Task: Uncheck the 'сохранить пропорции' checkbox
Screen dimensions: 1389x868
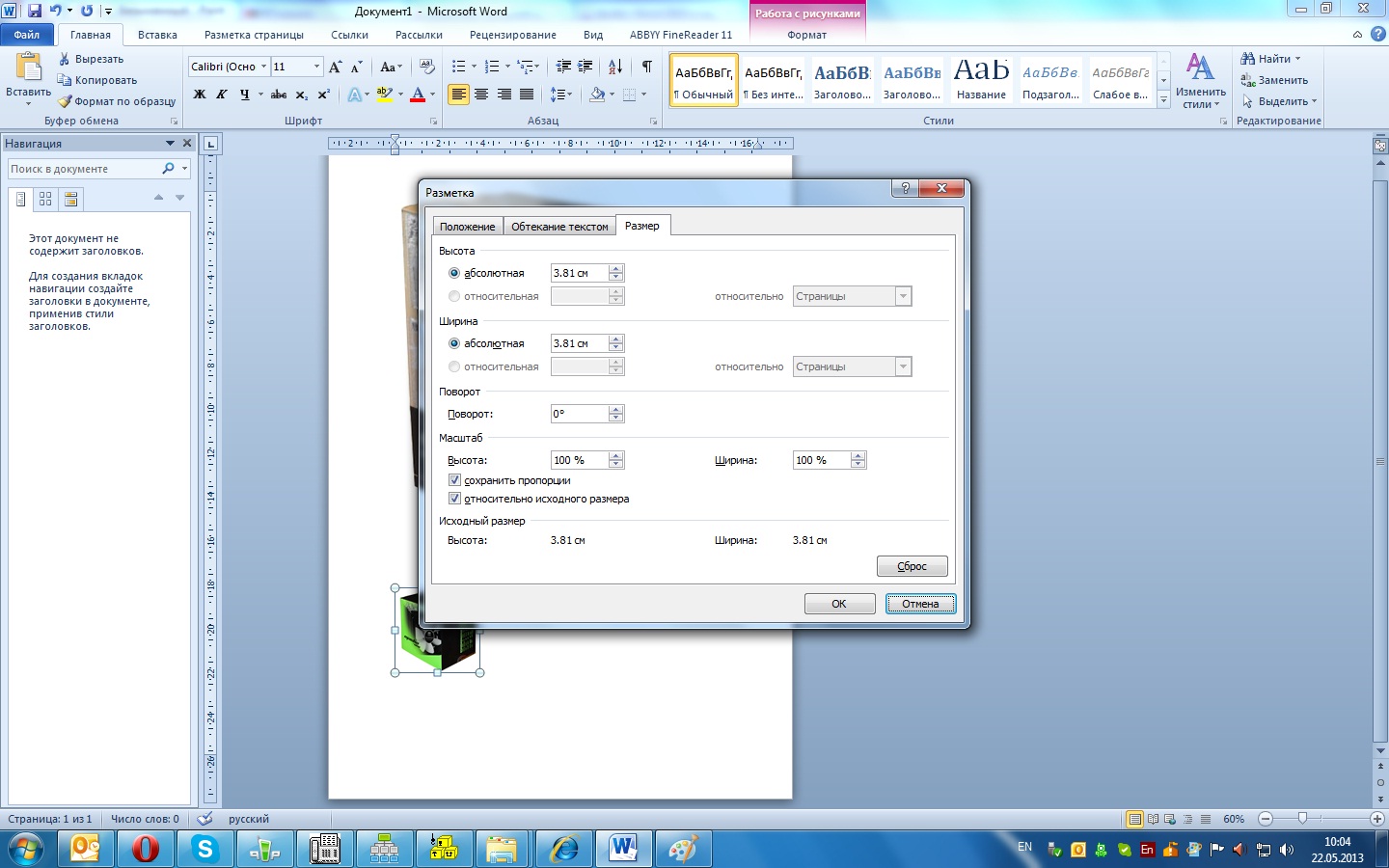Action: pyautogui.click(x=454, y=480)
